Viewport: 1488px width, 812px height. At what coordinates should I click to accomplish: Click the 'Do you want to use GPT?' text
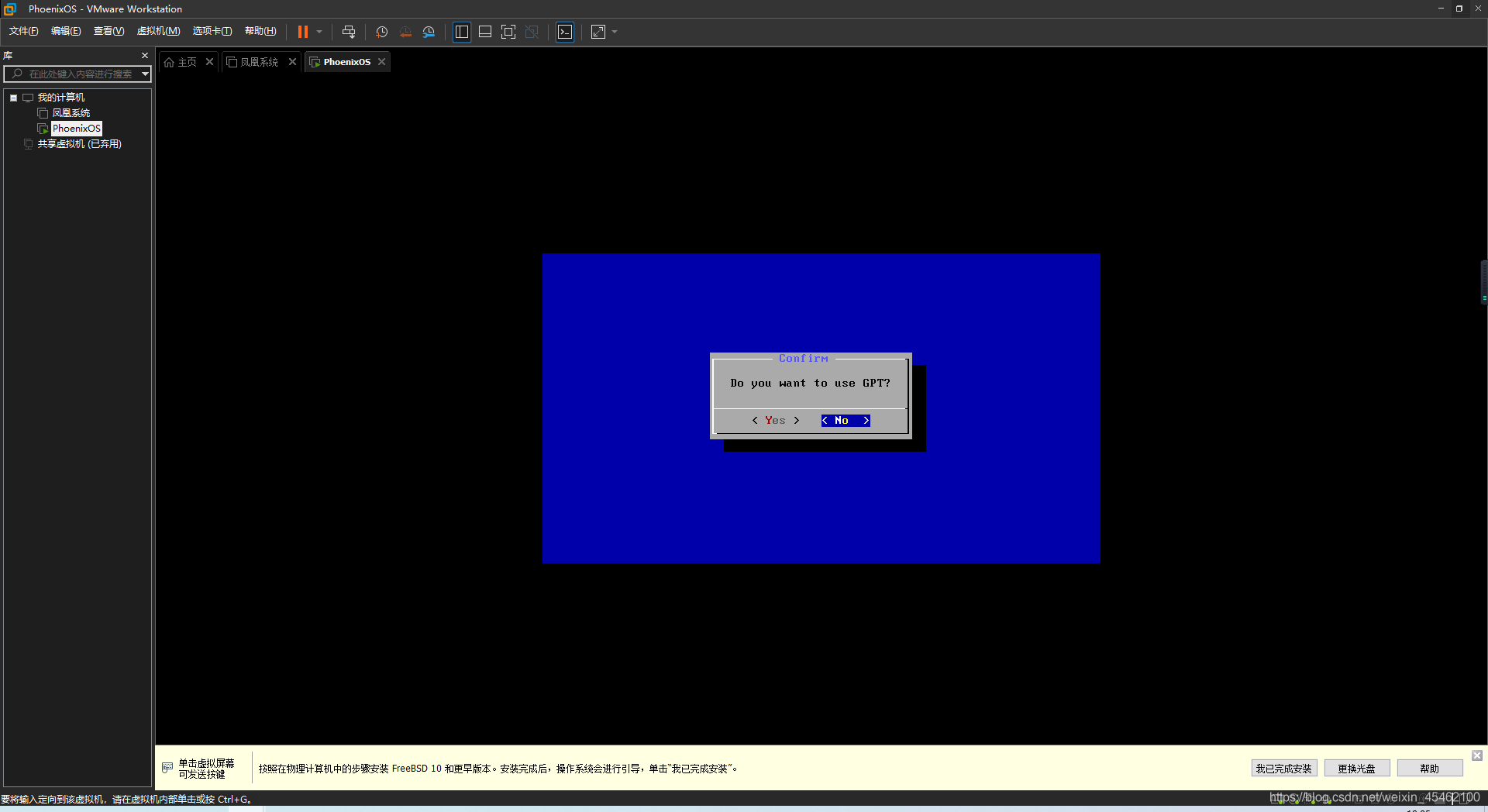(x=810, y=384)
